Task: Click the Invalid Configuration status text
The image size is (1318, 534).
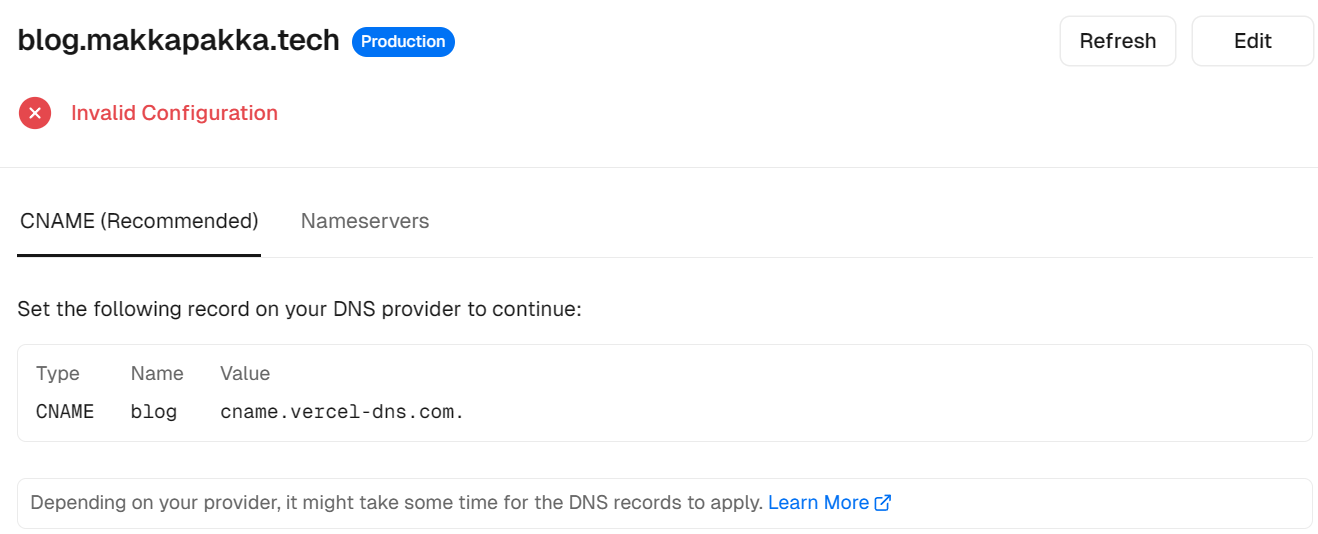Action: coord(174,113)
